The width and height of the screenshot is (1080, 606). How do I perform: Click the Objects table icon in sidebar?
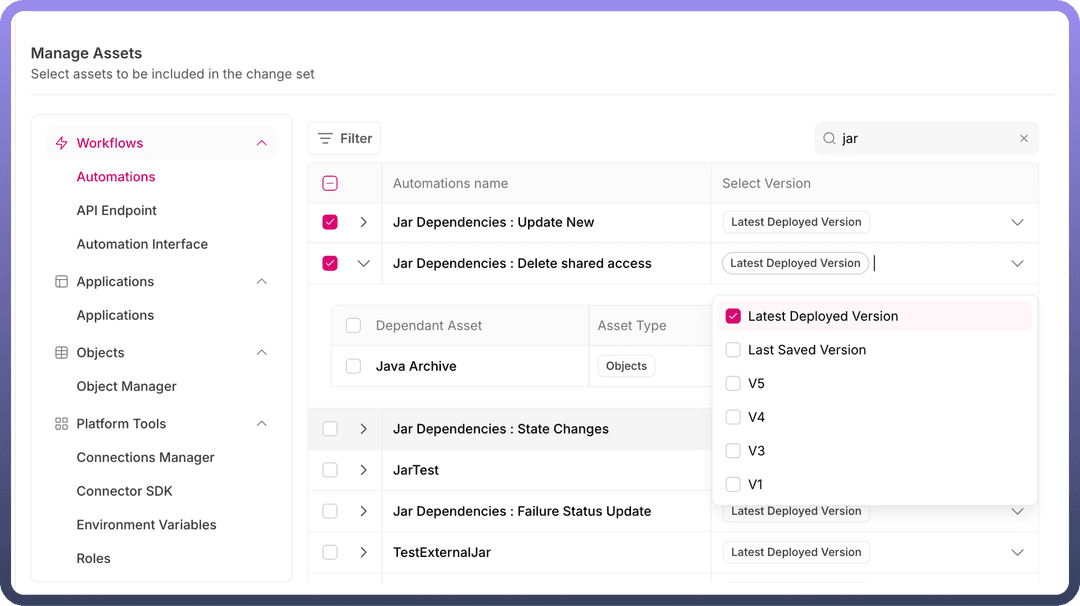coord(61,353)
